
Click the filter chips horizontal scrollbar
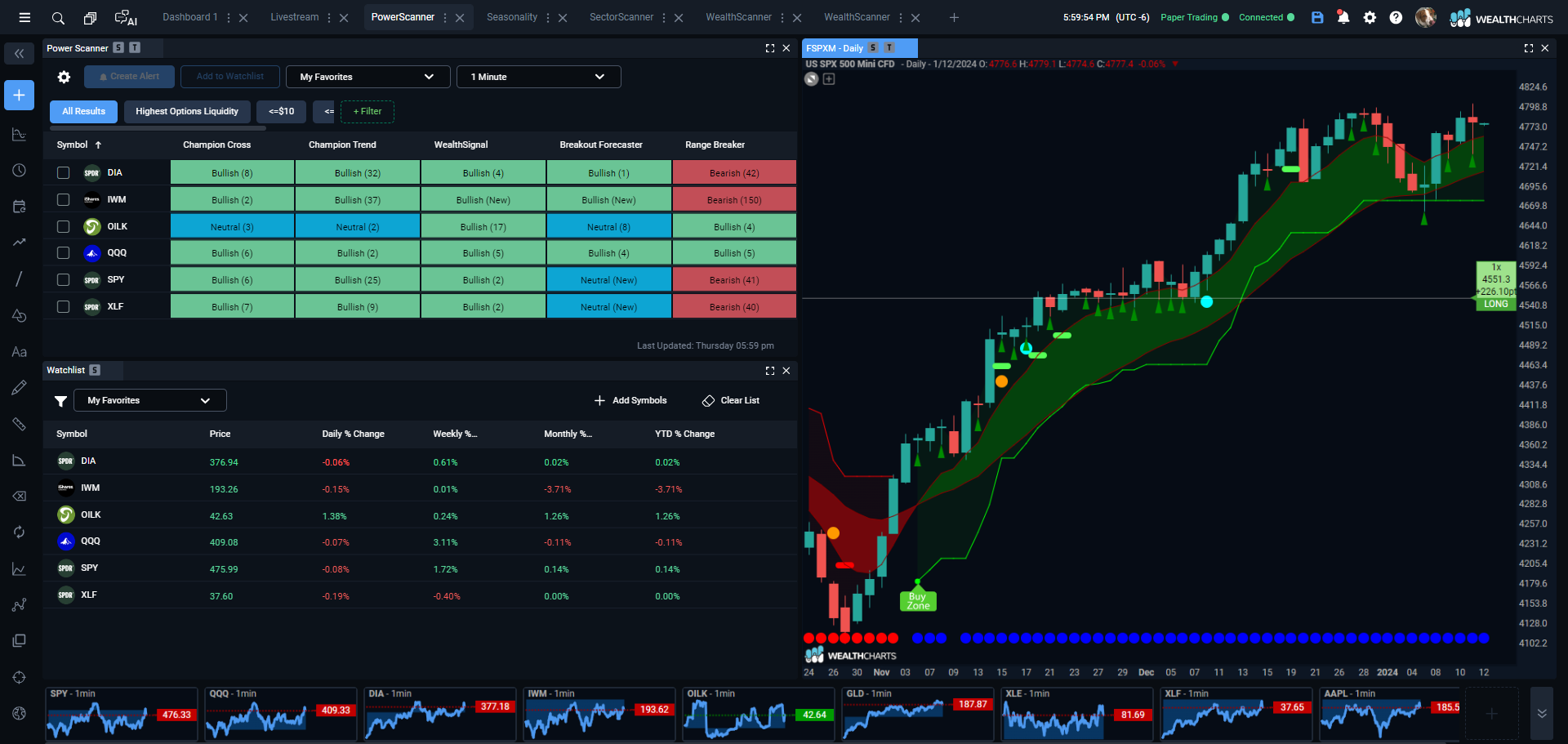[158, 128]
